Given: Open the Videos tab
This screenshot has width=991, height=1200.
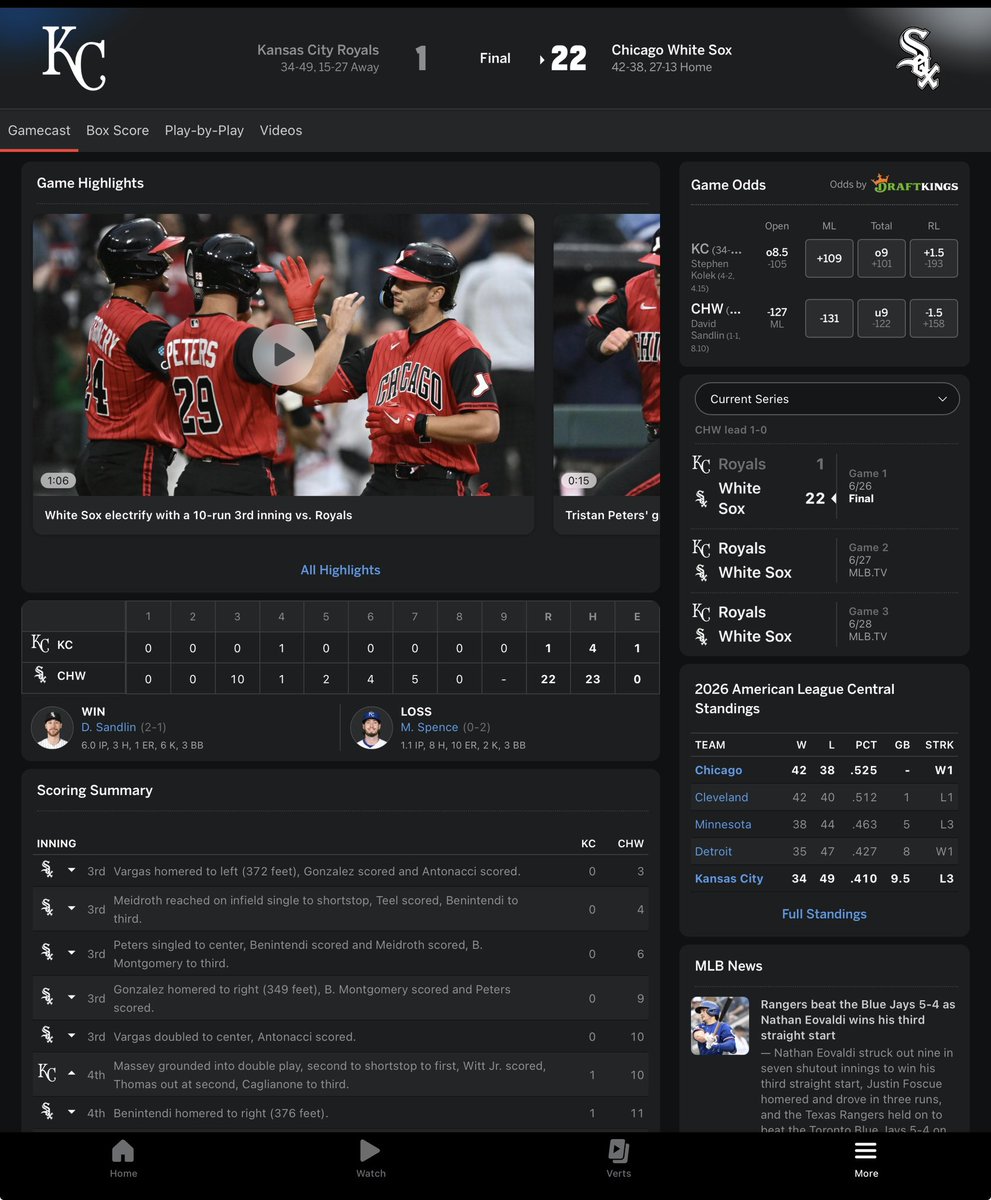Looking at the screenshot, I should [x=281, y=130].
